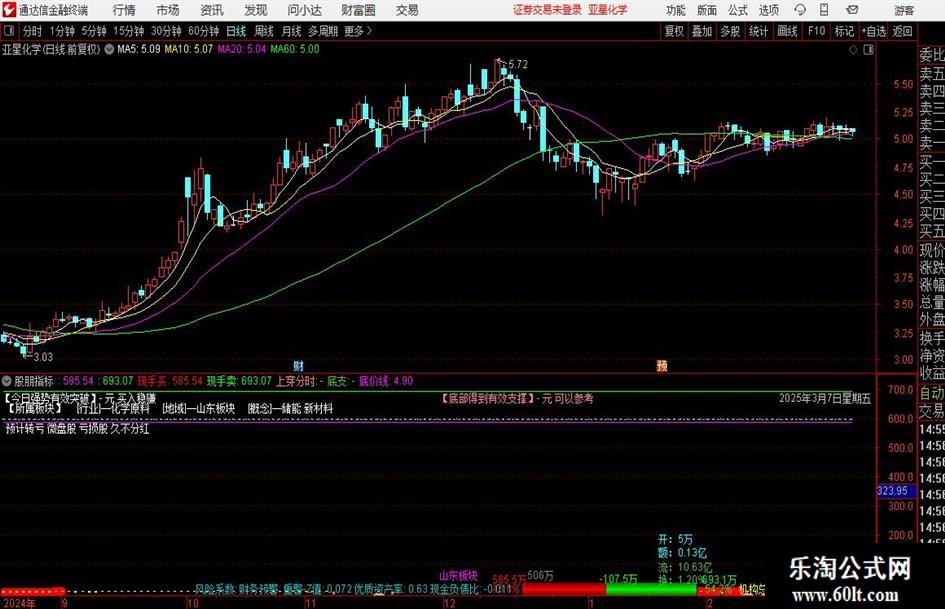Open the 行情 menu
Screen dimensions: 945x609
(124, 10)
